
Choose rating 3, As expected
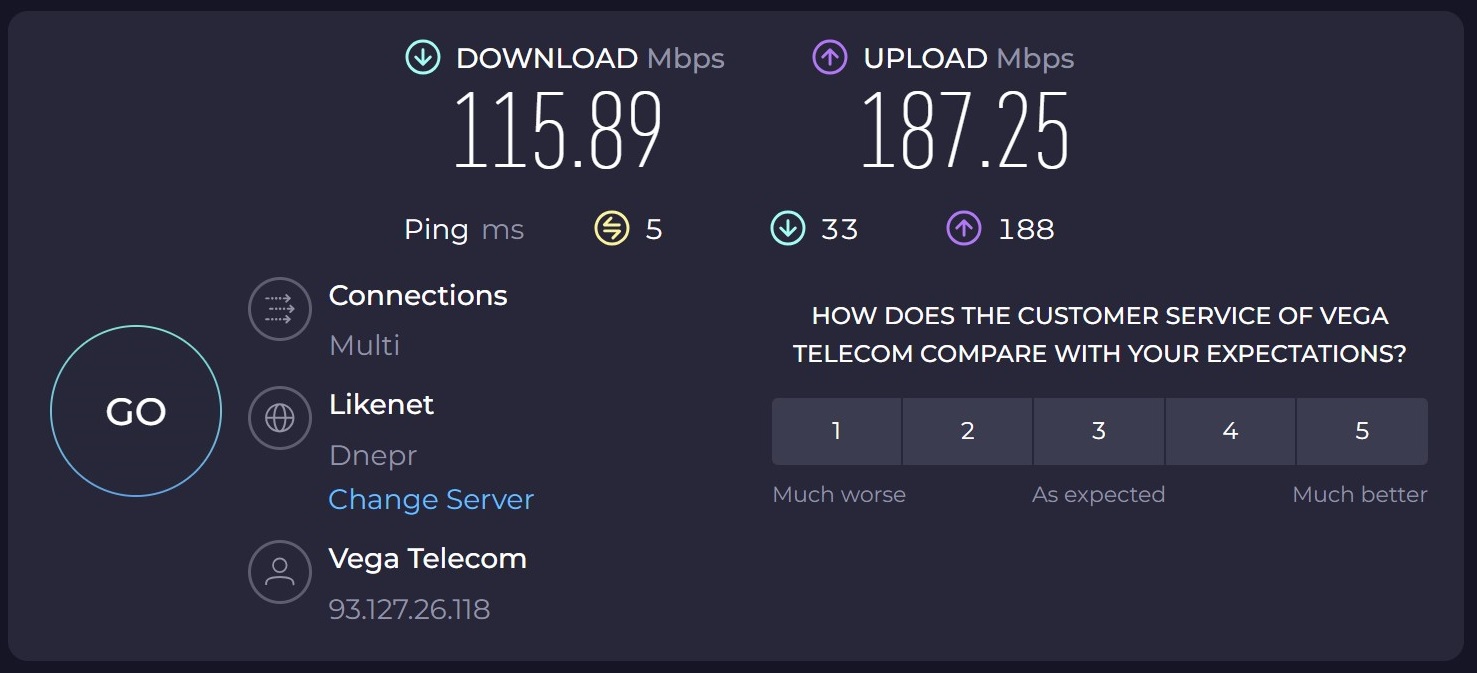coord(1099,431)
